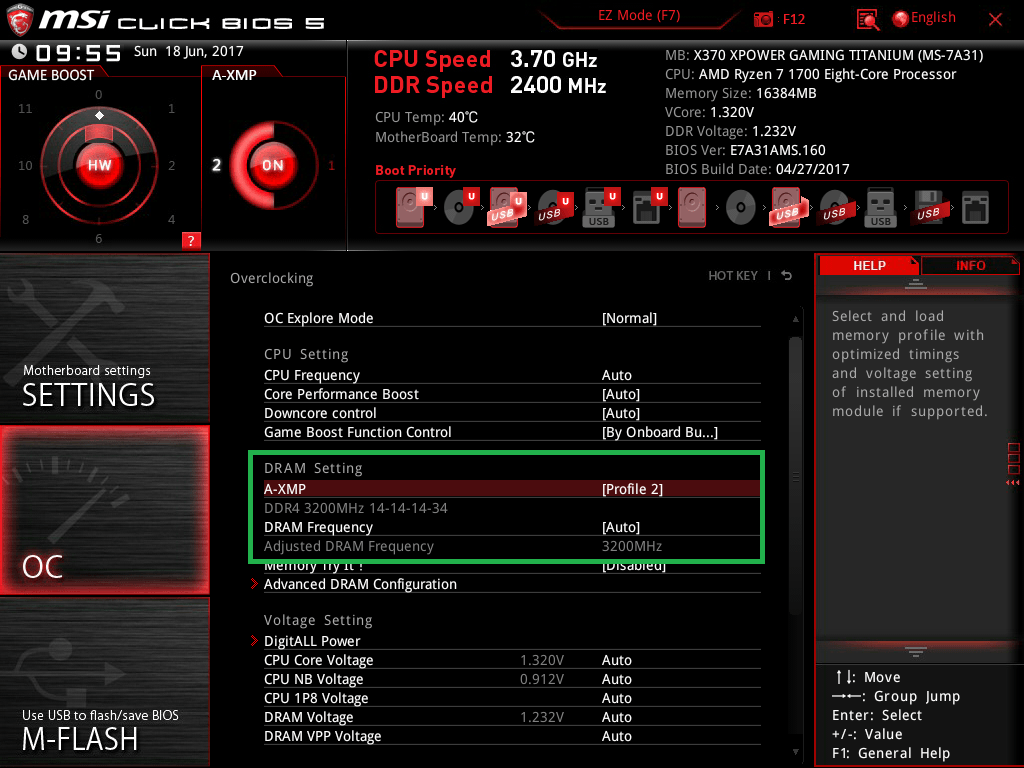Click the CPU Speed 3.70 GHz readout
Viewport: 1024px width, 768px height.
click(x=485, y=59)
